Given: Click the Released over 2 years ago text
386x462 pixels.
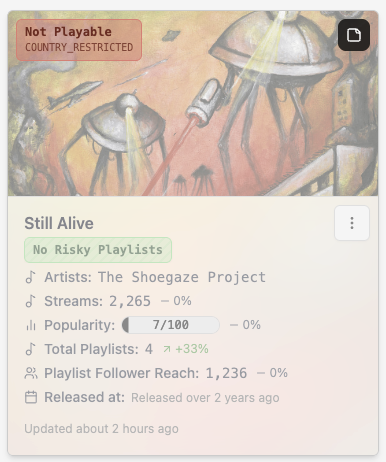Looking at the screenshot, I should point(205,398).
